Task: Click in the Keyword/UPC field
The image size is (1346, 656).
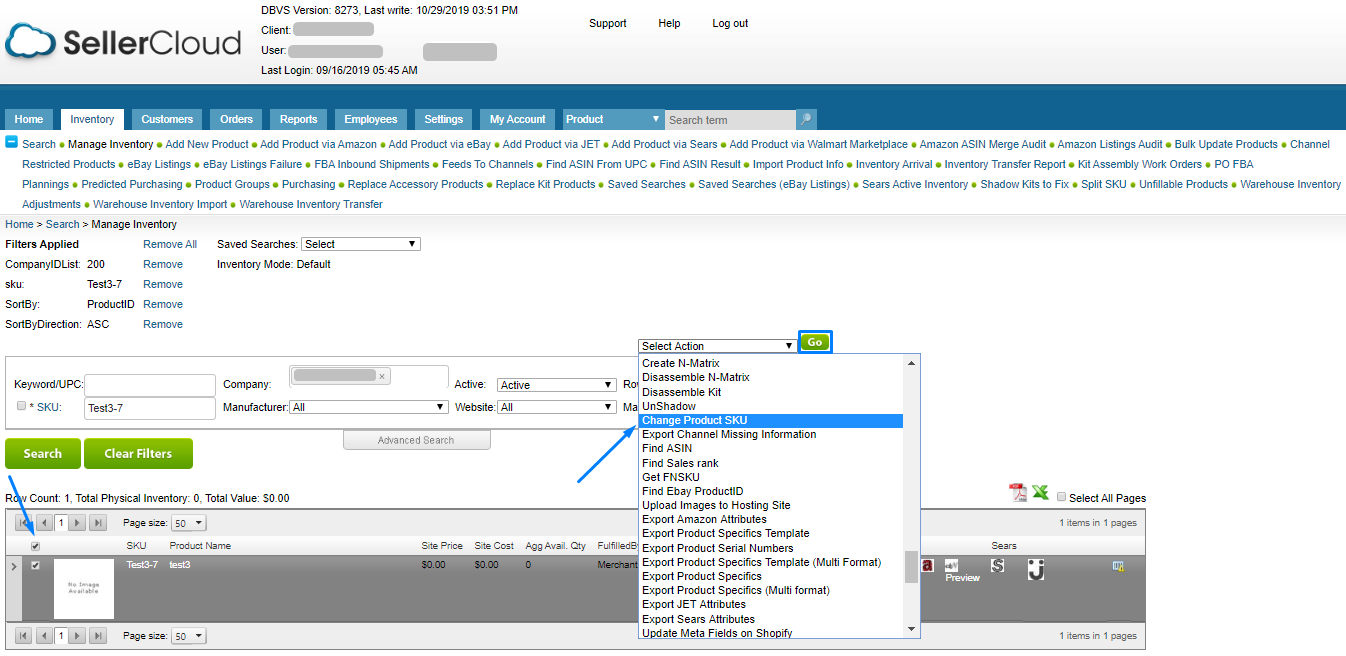Action: 151,385
